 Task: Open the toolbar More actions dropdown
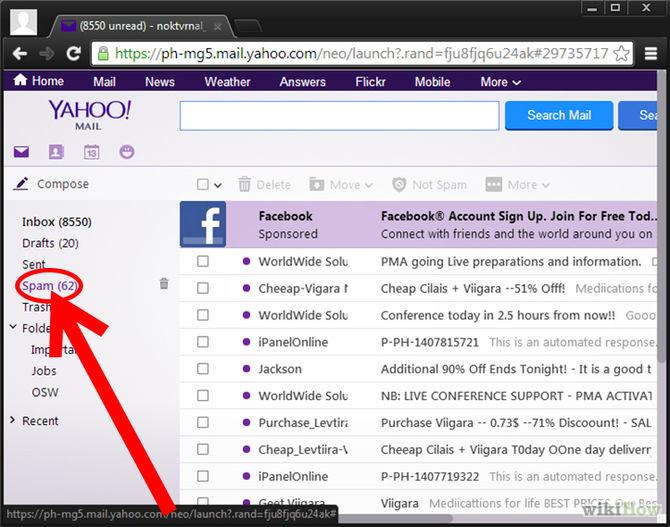point(517,185)
